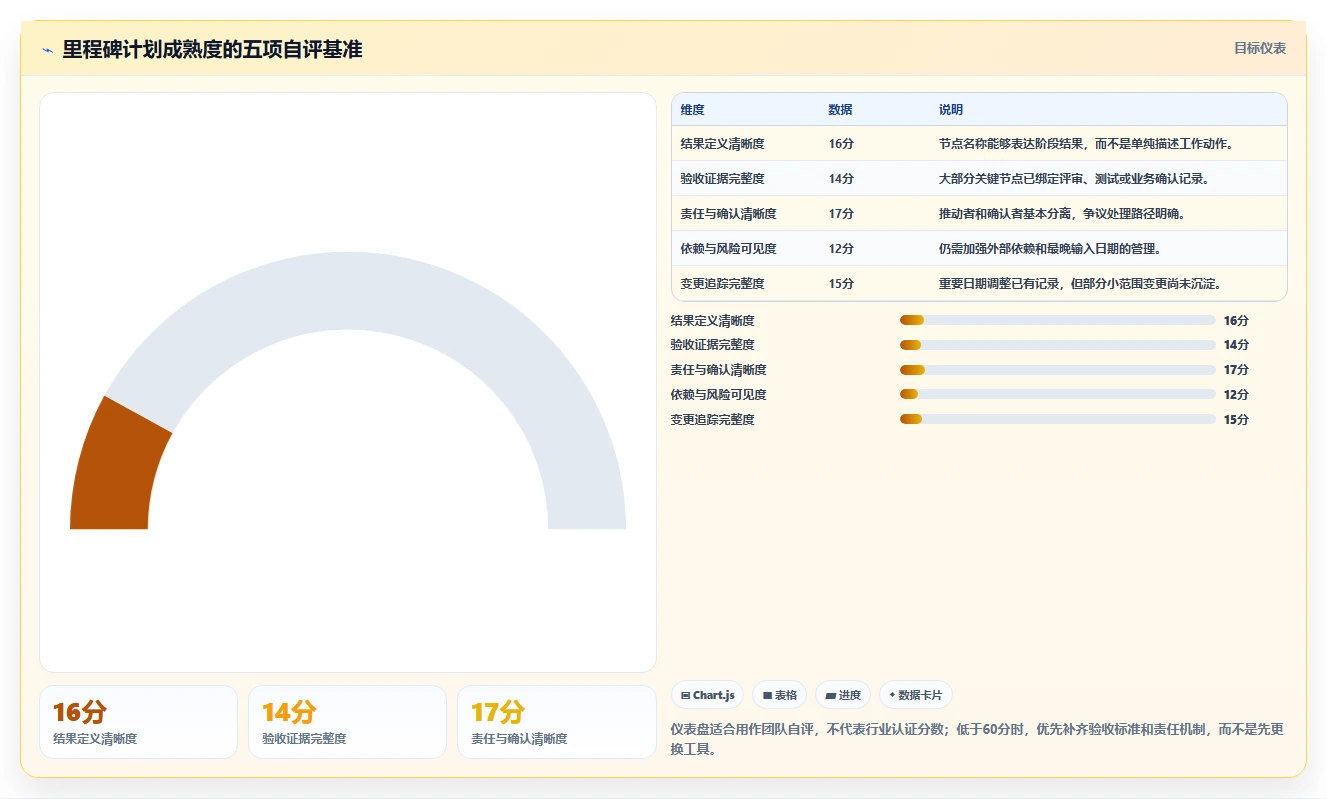Open the 14分 验收证据完整度 summary card
This screenshot has width=1327, height=799.
tap(347, 722)
